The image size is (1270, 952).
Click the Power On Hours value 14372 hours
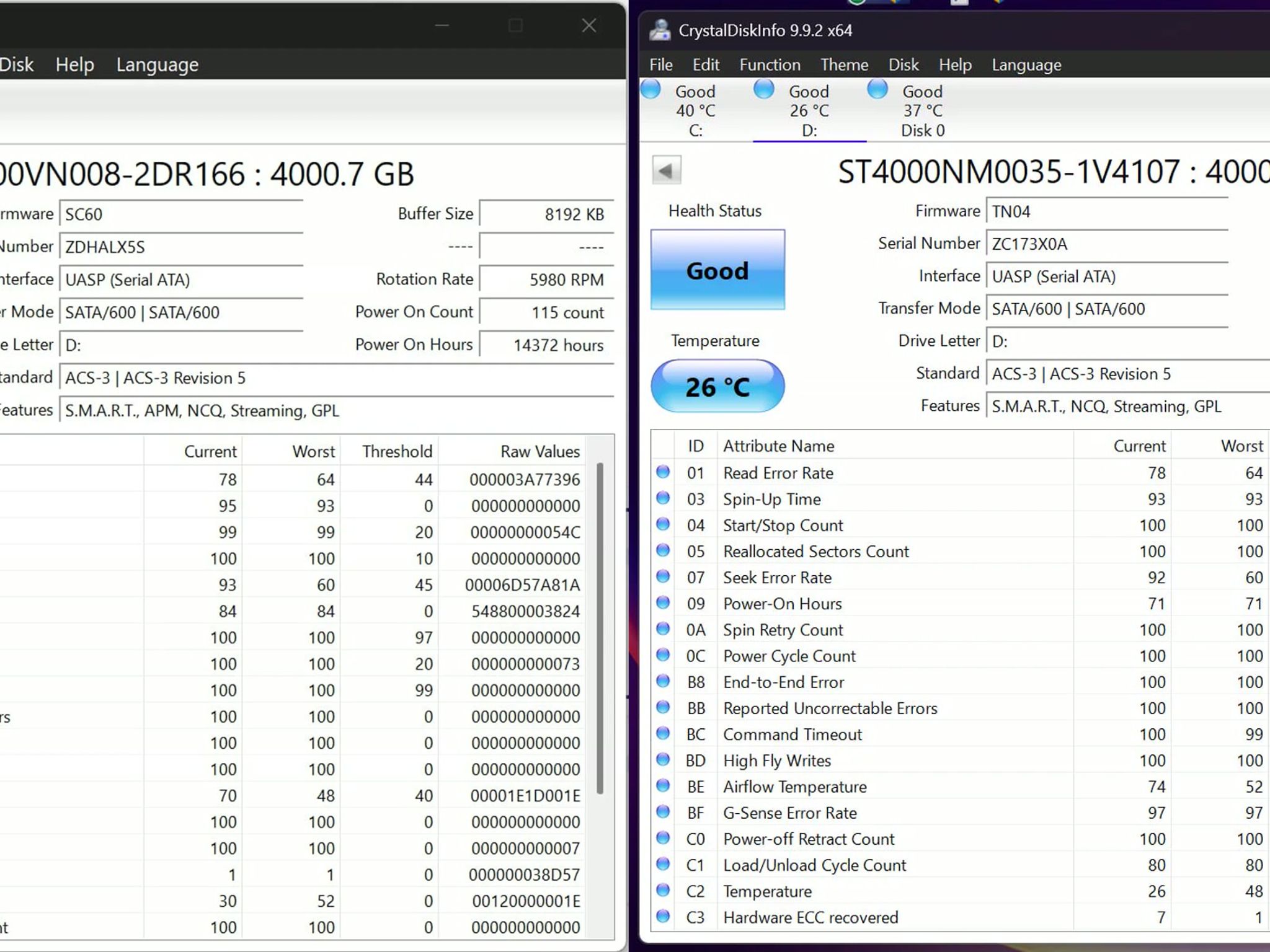coord(546,345)
